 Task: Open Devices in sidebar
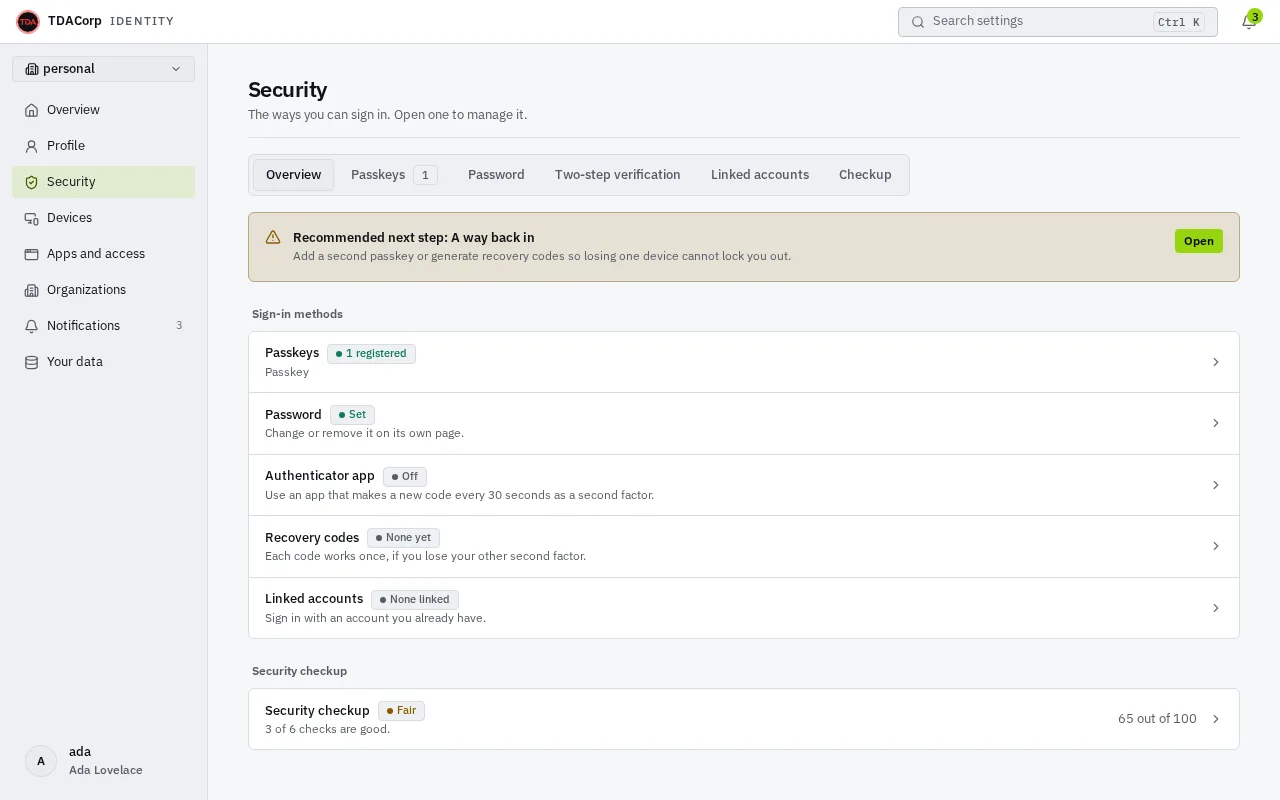tap(104, 218)
